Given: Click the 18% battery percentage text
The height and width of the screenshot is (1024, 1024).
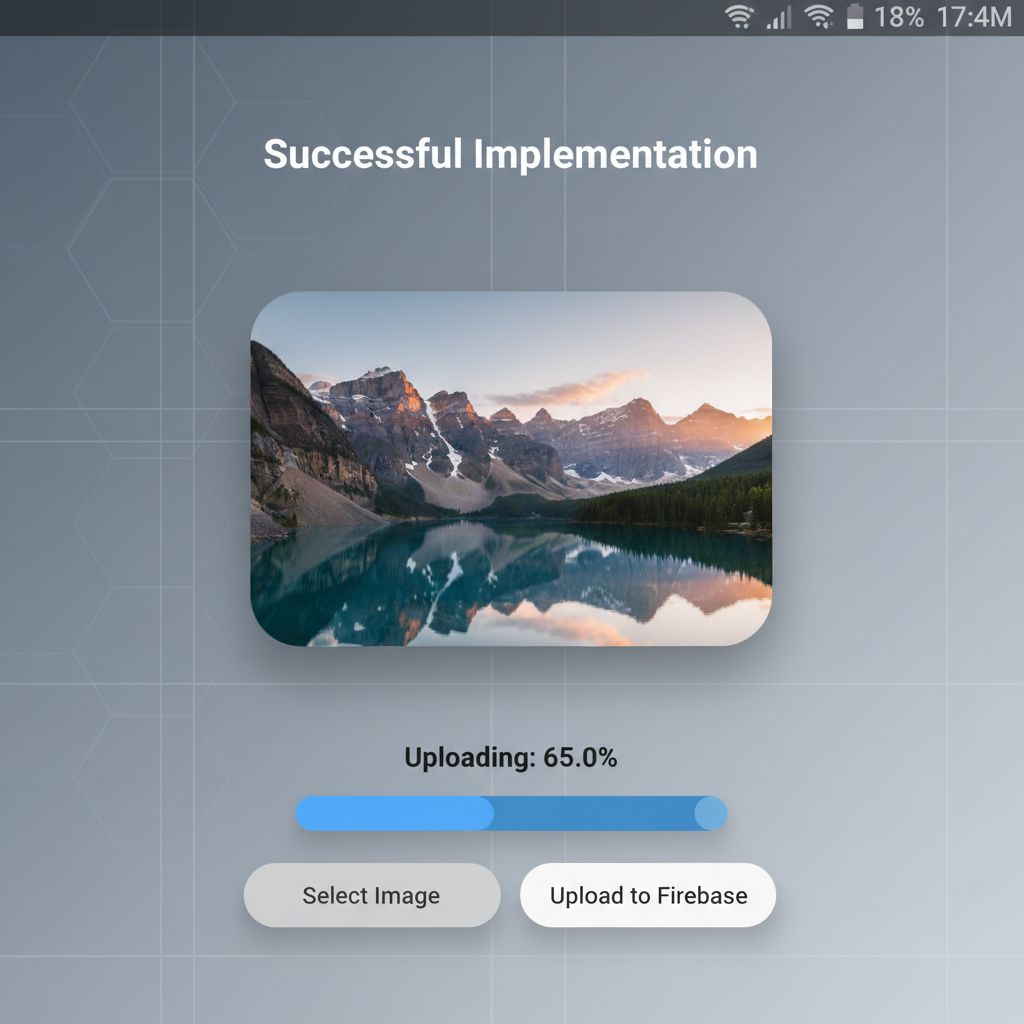Looking at the screenshot, I should (899, 17).
